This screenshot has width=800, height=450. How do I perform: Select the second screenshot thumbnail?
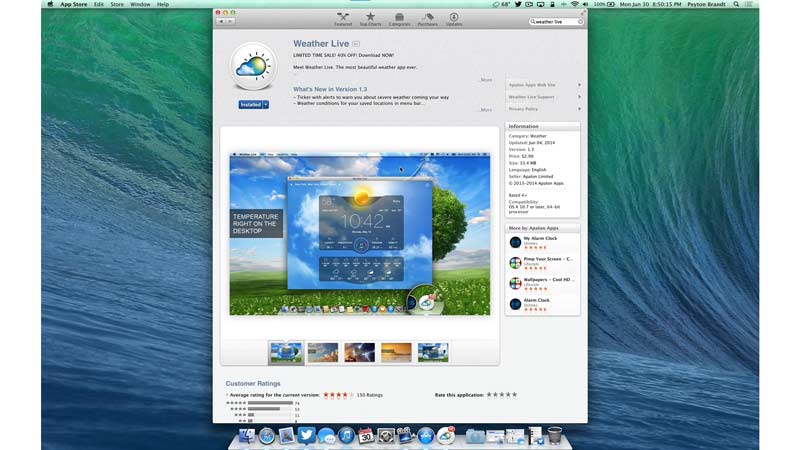pyautogui.click(x=322, y=353)
